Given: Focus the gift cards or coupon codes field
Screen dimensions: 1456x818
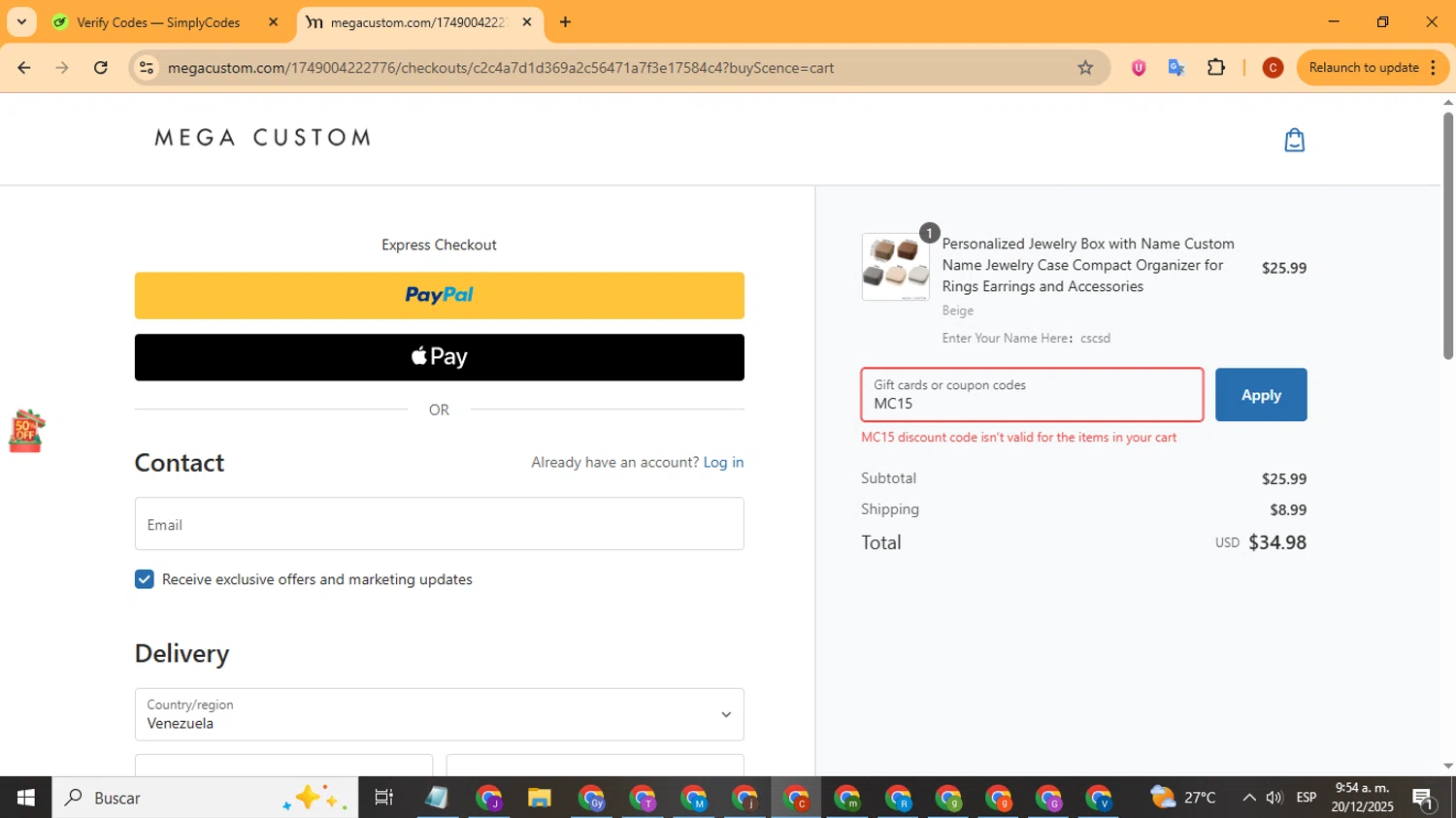Looking at the screenshot, I should pyautogui.click(x=1032, y=395).
